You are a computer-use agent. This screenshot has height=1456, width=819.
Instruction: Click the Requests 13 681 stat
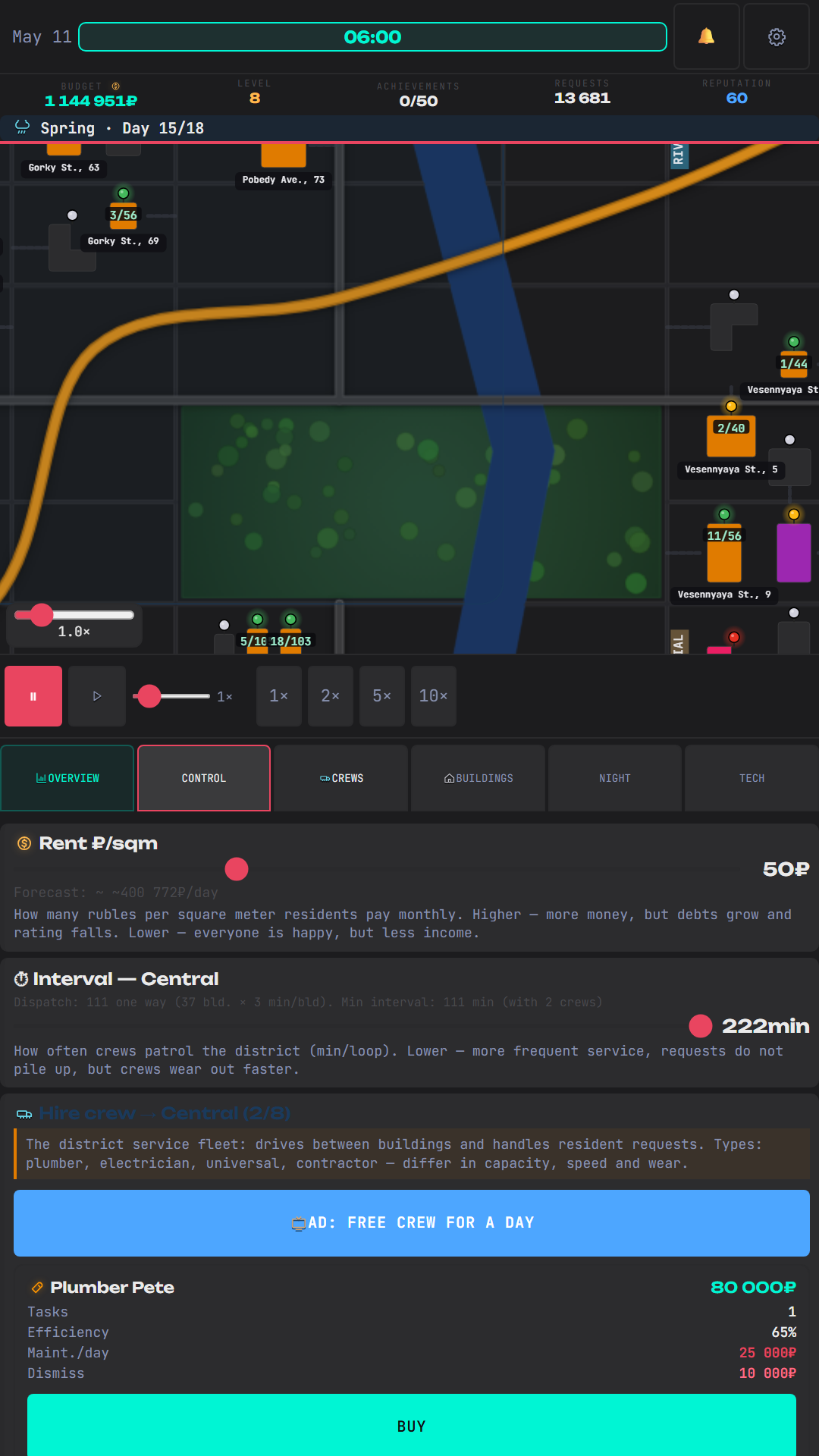(582, 92)
